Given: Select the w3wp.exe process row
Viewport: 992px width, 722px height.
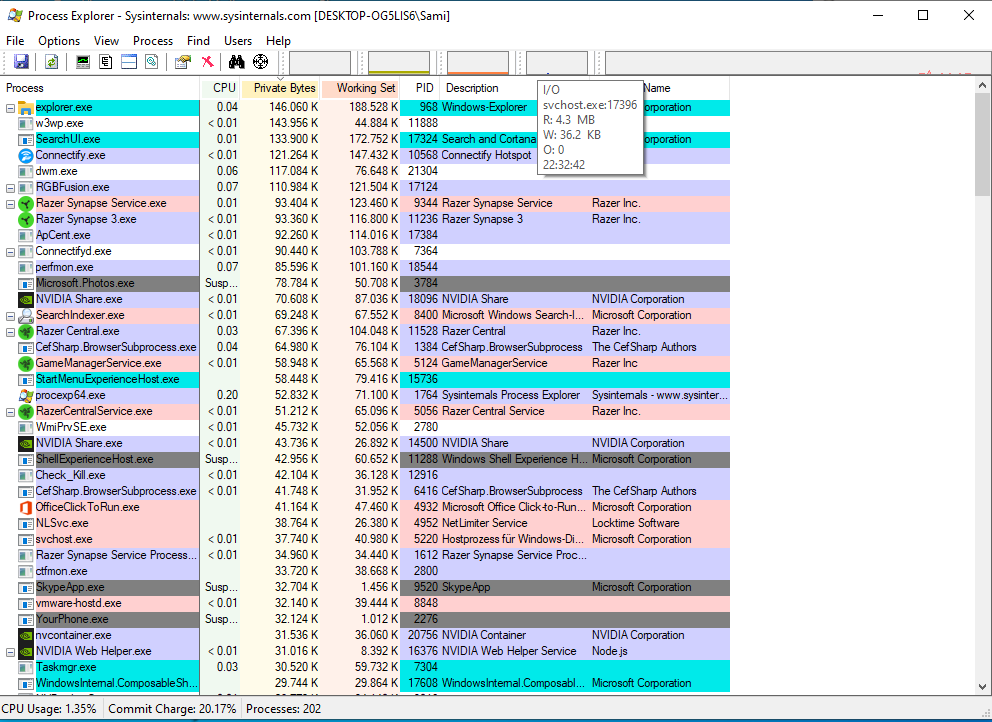Looking at the screenshot, I should [365, 123].
